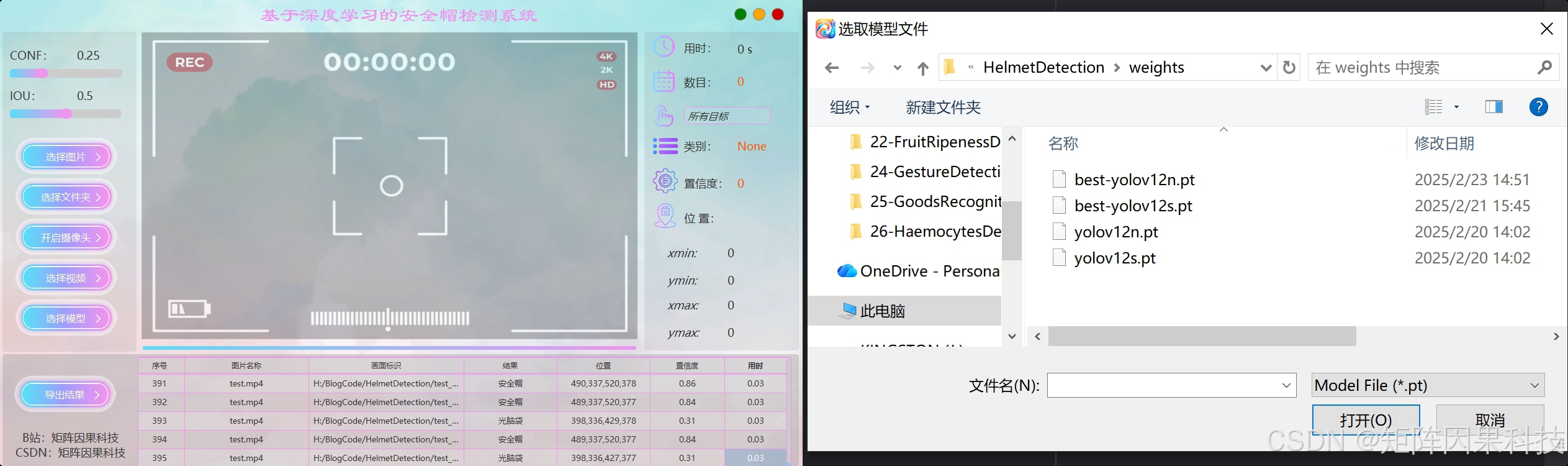The image size is (1568, 466).
Task: Click 取消 button in dialog
Action: click(x=1490, y=420)
